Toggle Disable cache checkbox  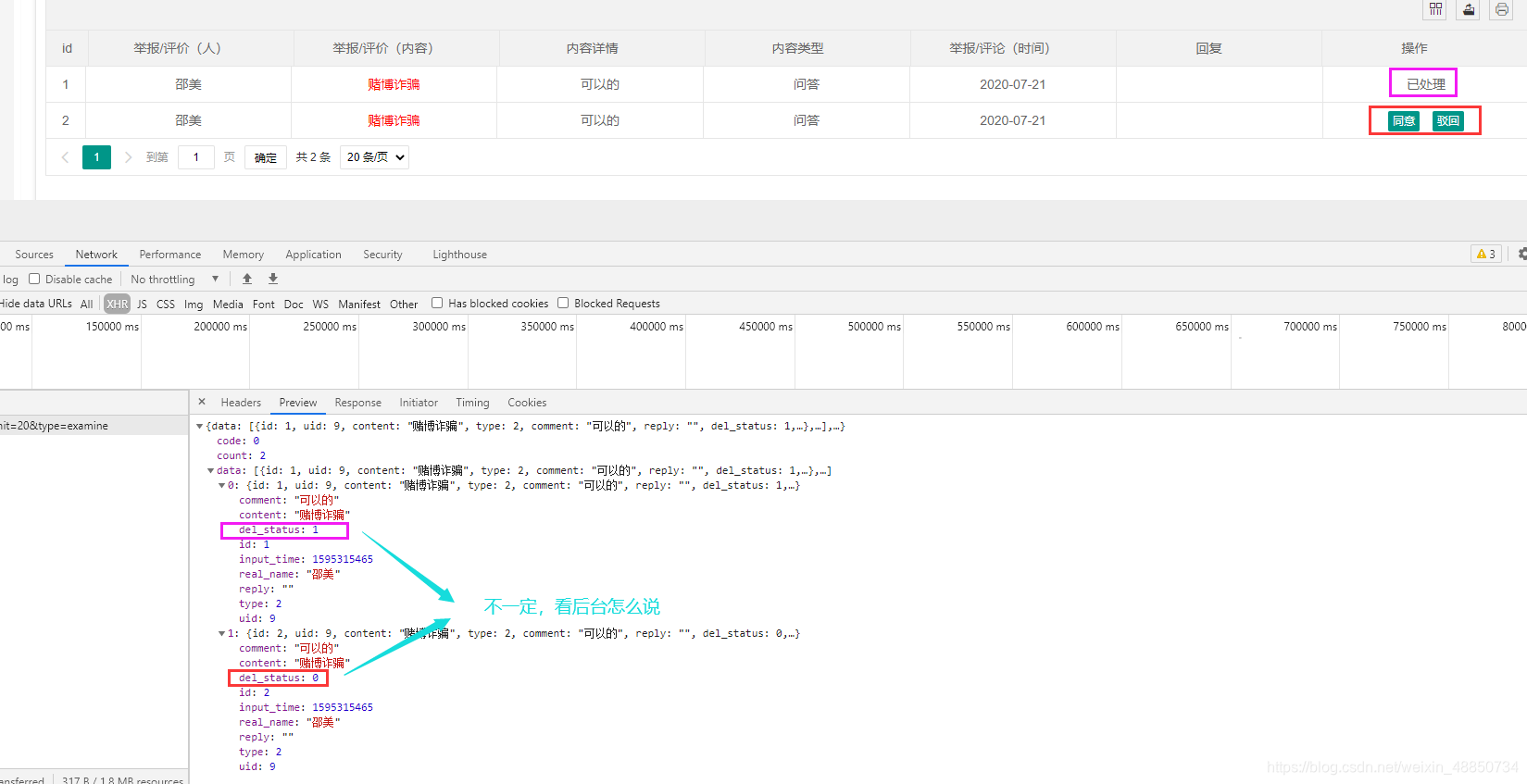[34, 279]
